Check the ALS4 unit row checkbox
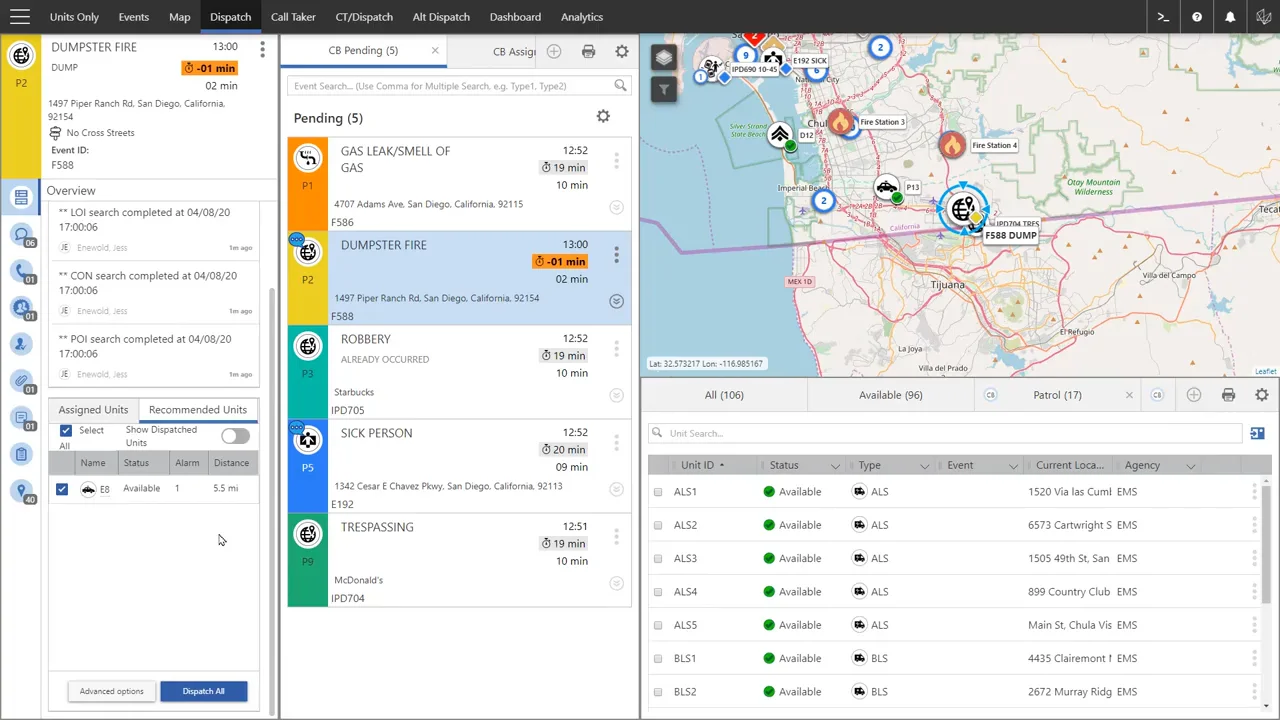Viewport: 1280px width, 720px height. 658,592
